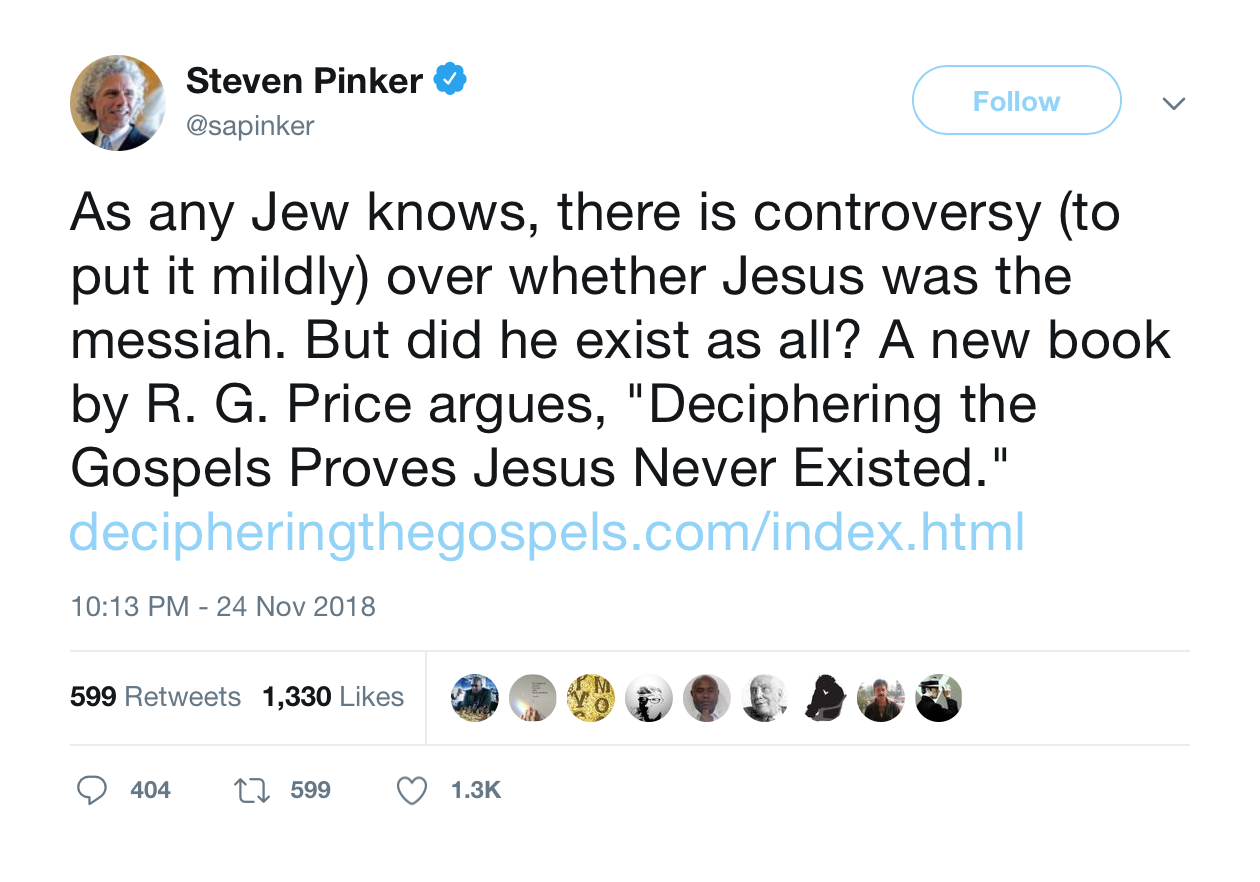
Task: Follow Steven Pinker
Action: (1016, 101)
